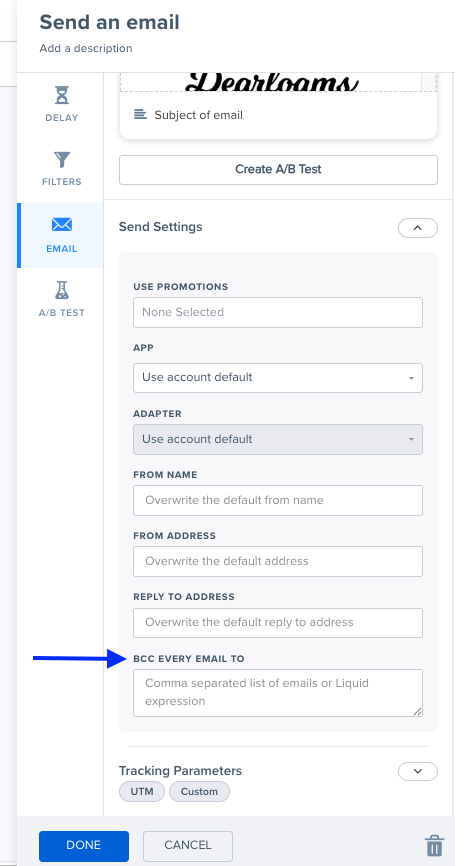455x866 pixels.
Task: Expand the Tracking Parameters section
Action: pyautogui.click(x=418, y=771)
